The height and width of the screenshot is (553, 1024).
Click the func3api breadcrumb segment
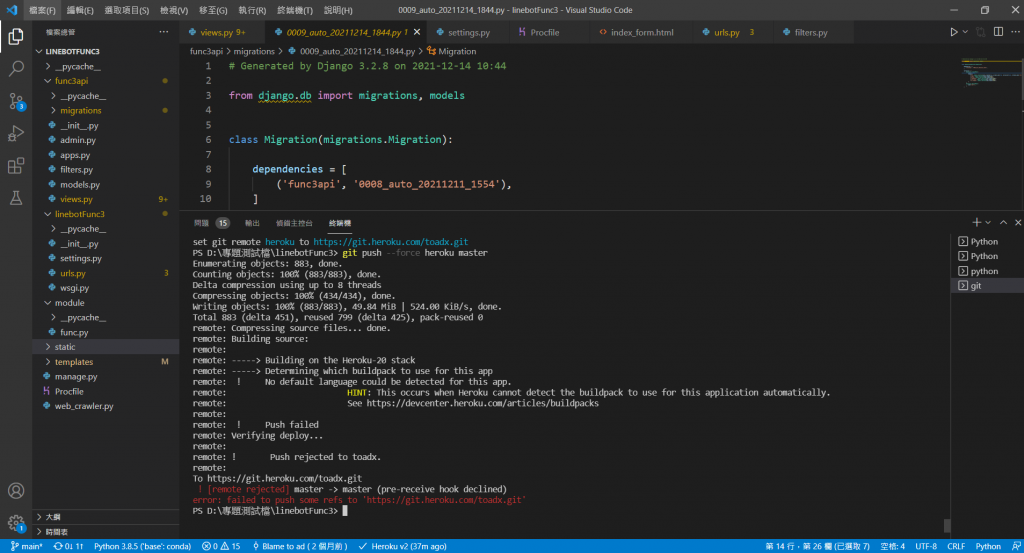click(206, 51)
